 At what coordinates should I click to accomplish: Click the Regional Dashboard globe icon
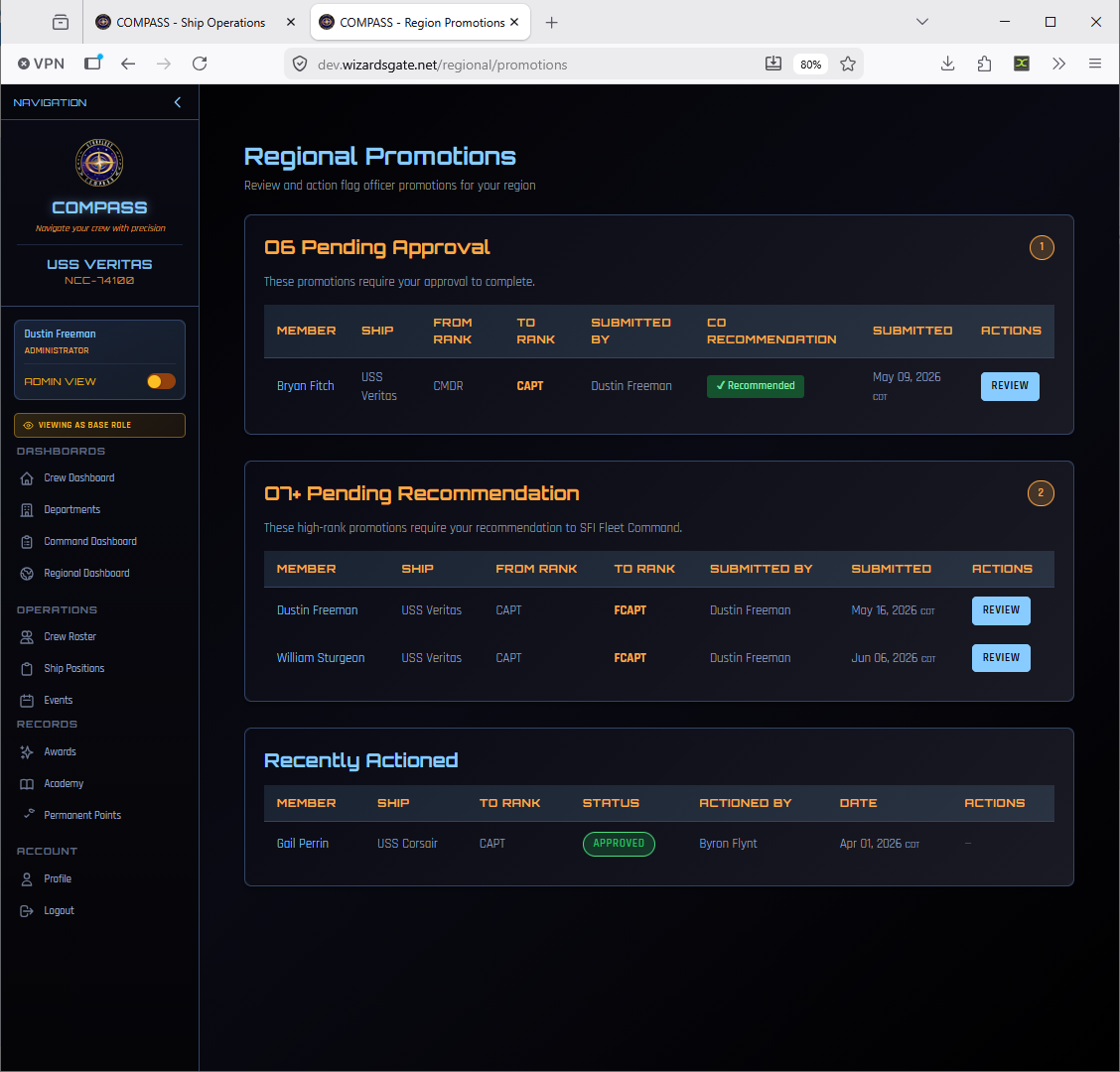[27, 574]
